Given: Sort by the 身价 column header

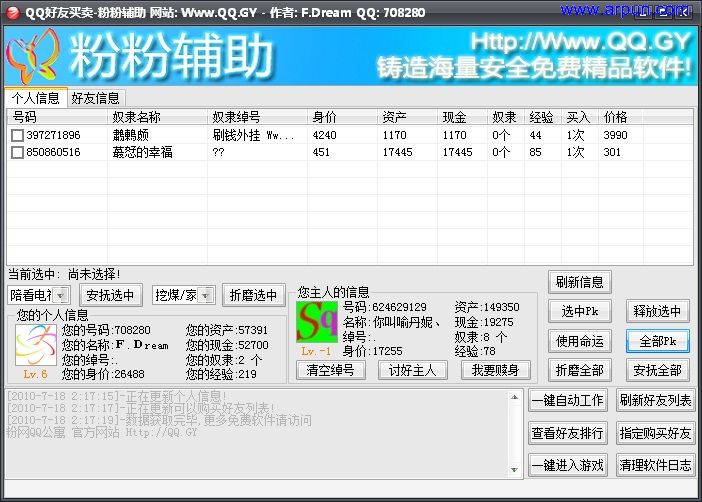Looking at the screenshot, I should [342, 117].
